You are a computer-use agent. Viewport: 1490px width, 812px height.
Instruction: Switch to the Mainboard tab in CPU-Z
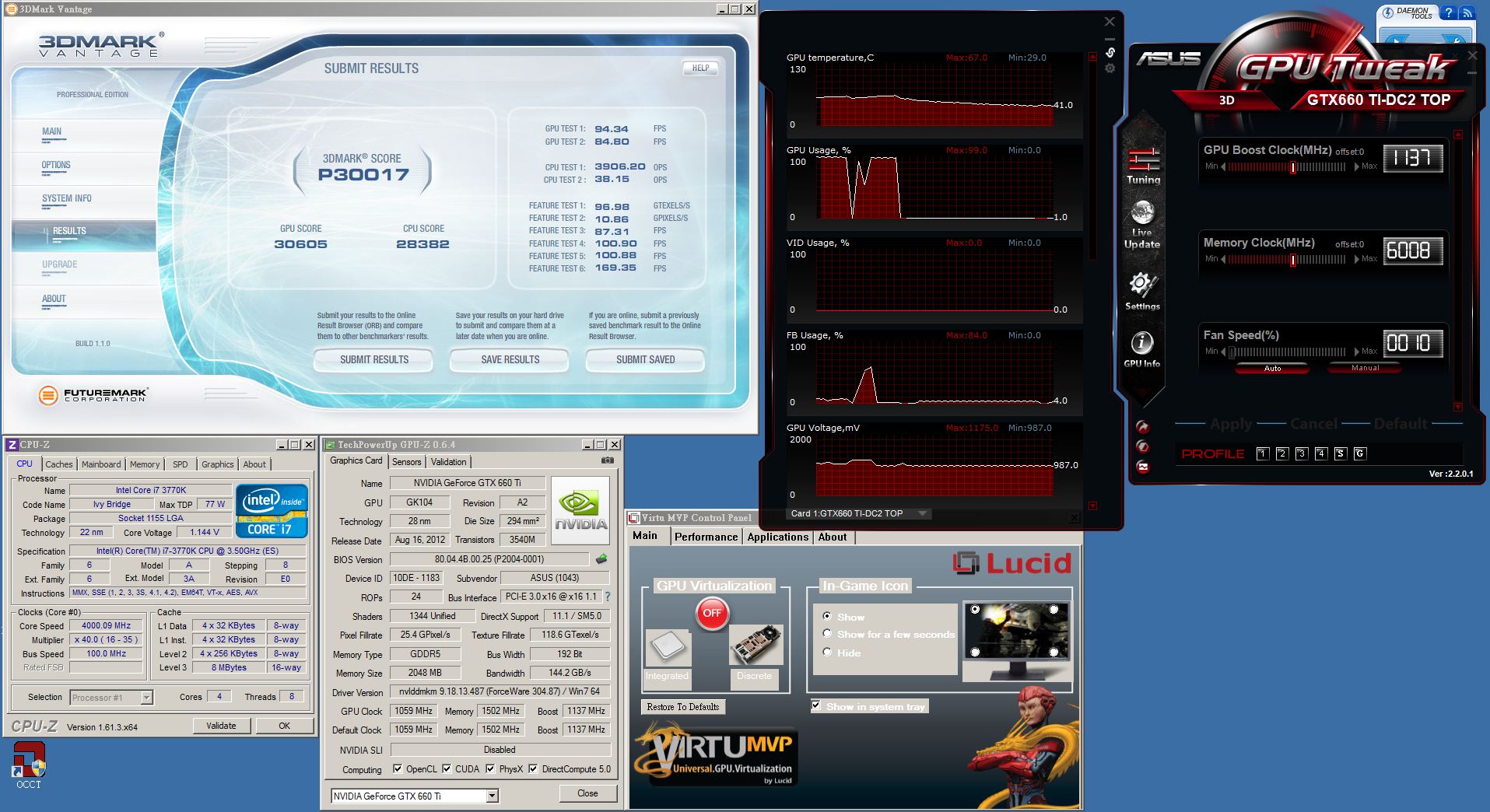click(x=101, y=464)
